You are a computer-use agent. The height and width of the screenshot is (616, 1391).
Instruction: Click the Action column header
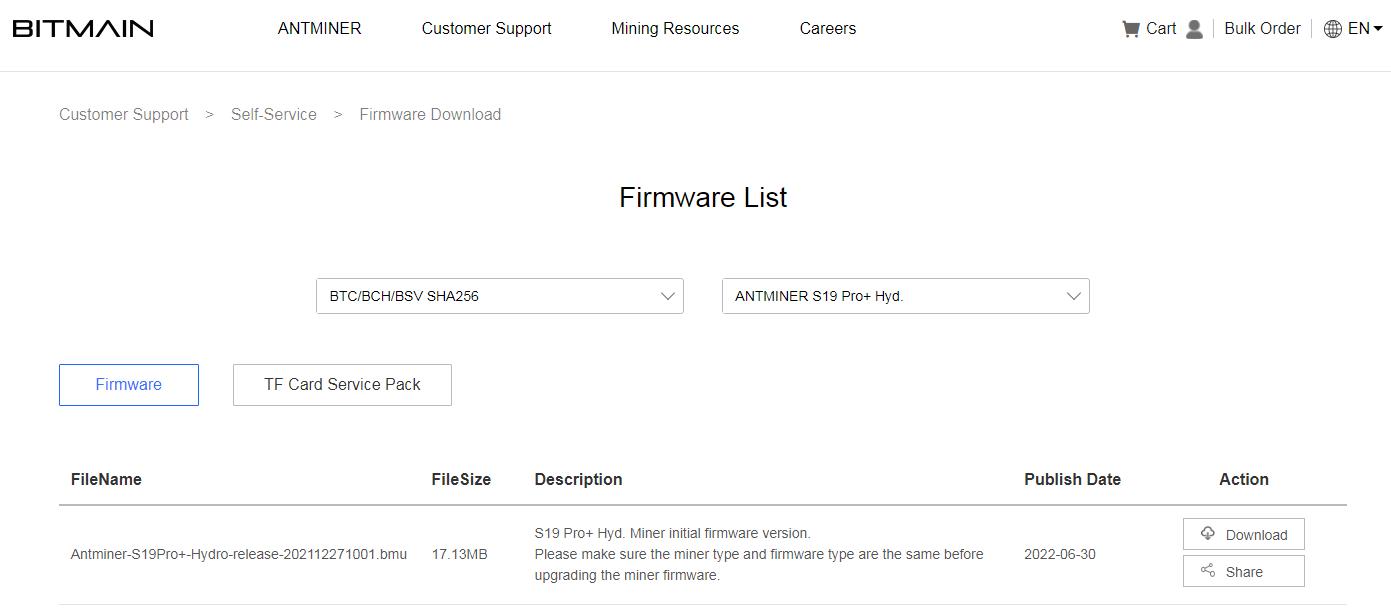[1244, 479]
